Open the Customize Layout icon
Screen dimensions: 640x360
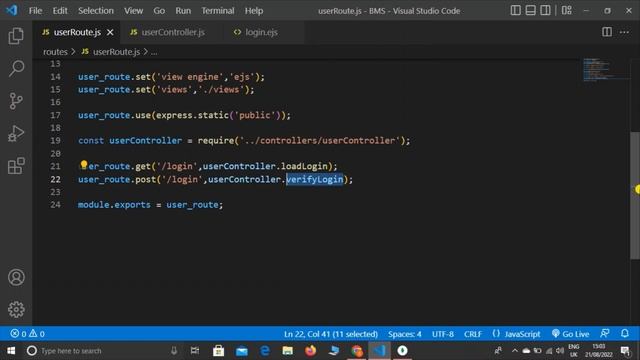[x=567, y=10]
